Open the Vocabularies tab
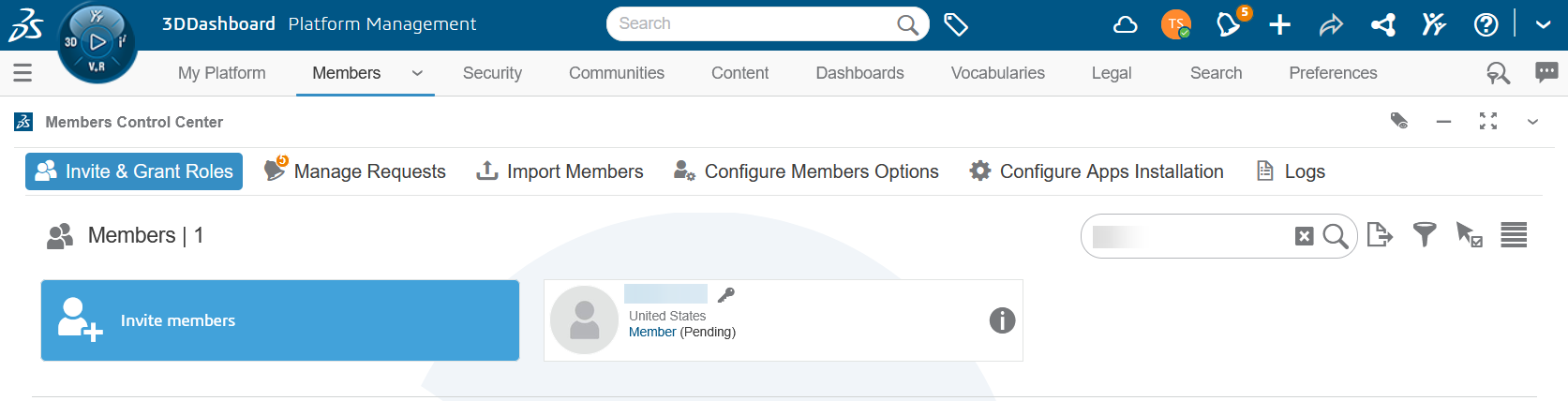This screenshot has height=401, width=1568. [x=997, y=73]
